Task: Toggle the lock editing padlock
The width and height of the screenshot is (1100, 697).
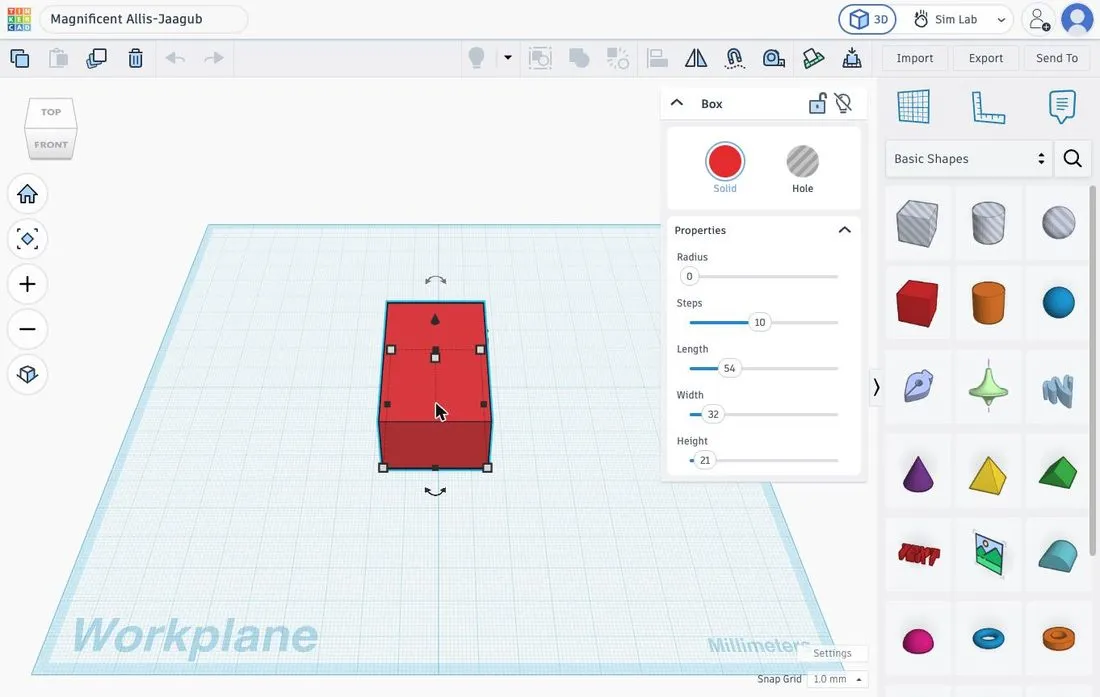Action: click(x=817, y=104)
